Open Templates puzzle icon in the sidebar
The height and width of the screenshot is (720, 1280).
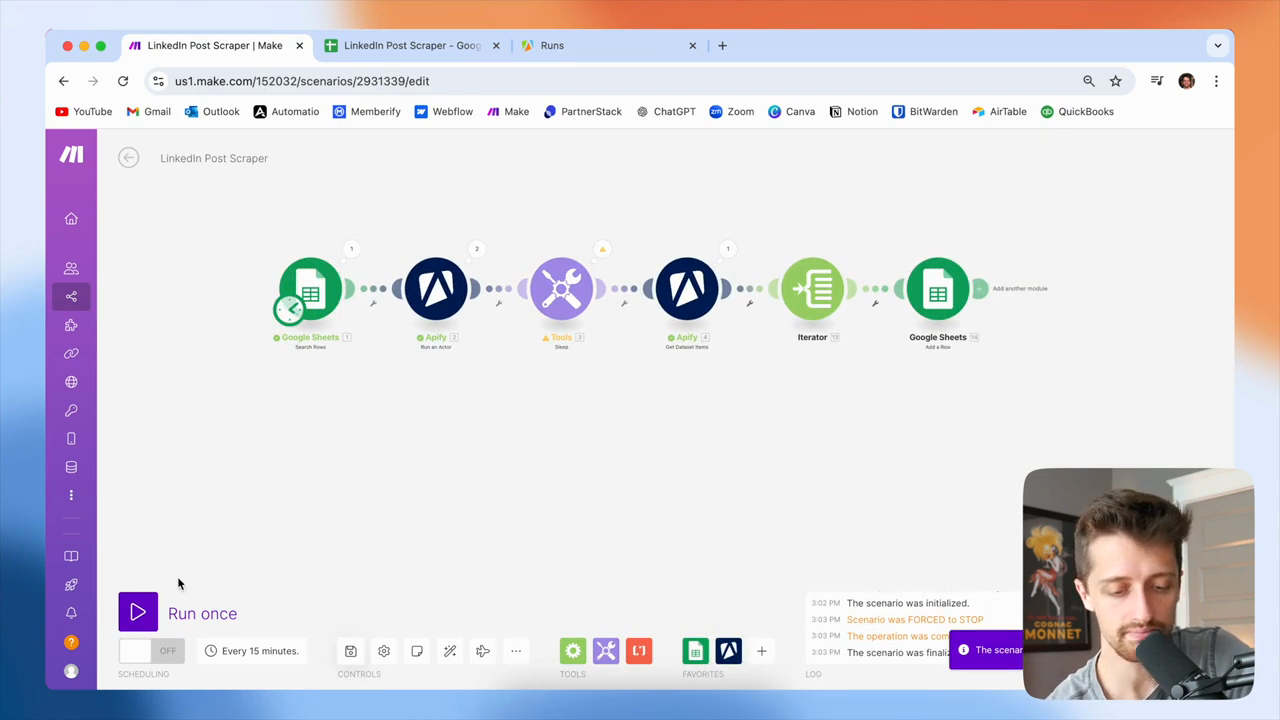(x=71, y=325)
